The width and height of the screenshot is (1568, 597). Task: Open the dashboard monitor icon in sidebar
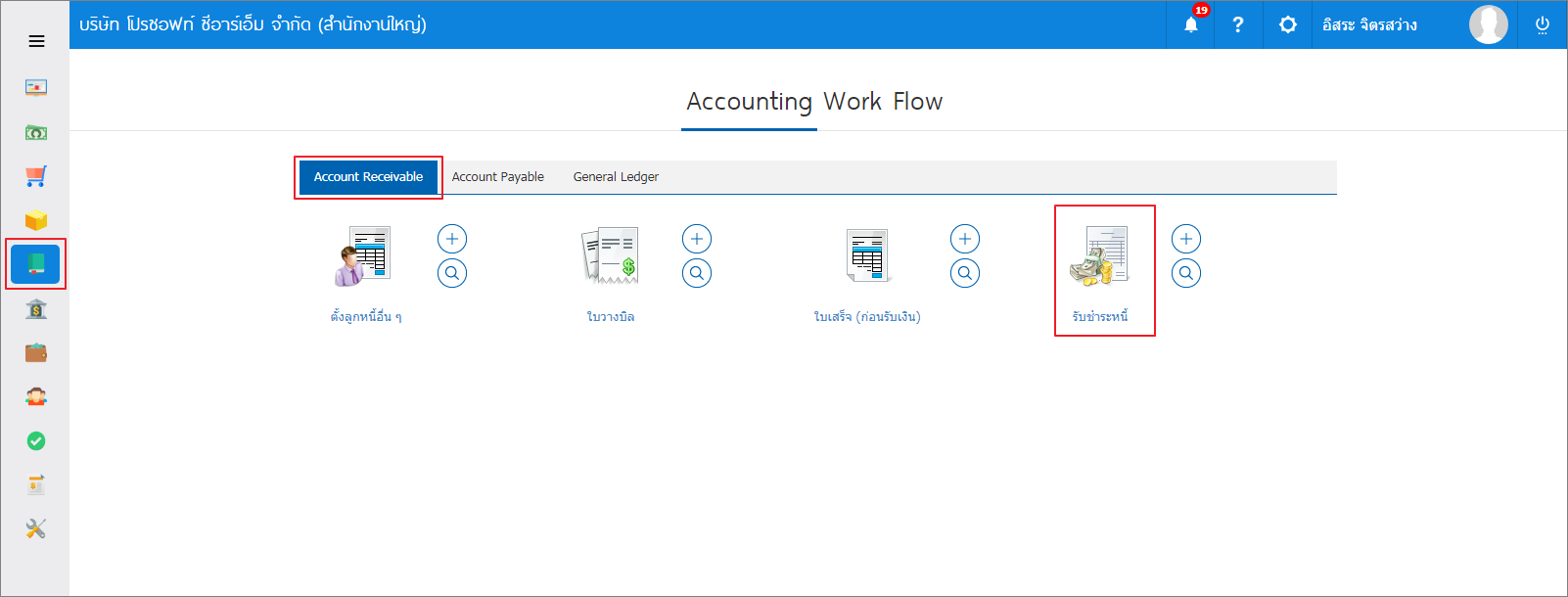36,88
